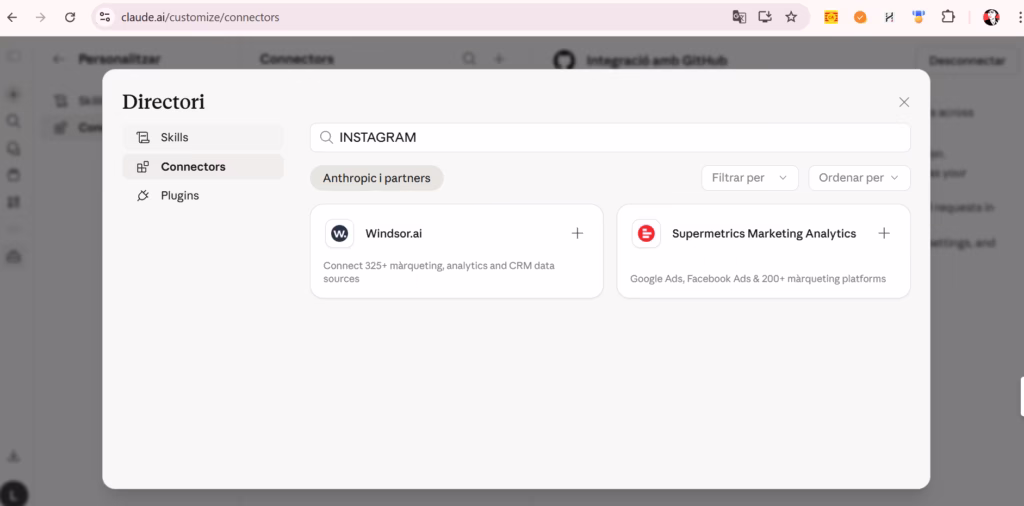
Task: Reload the page with the refresh icon
Action: coord(70,18)
